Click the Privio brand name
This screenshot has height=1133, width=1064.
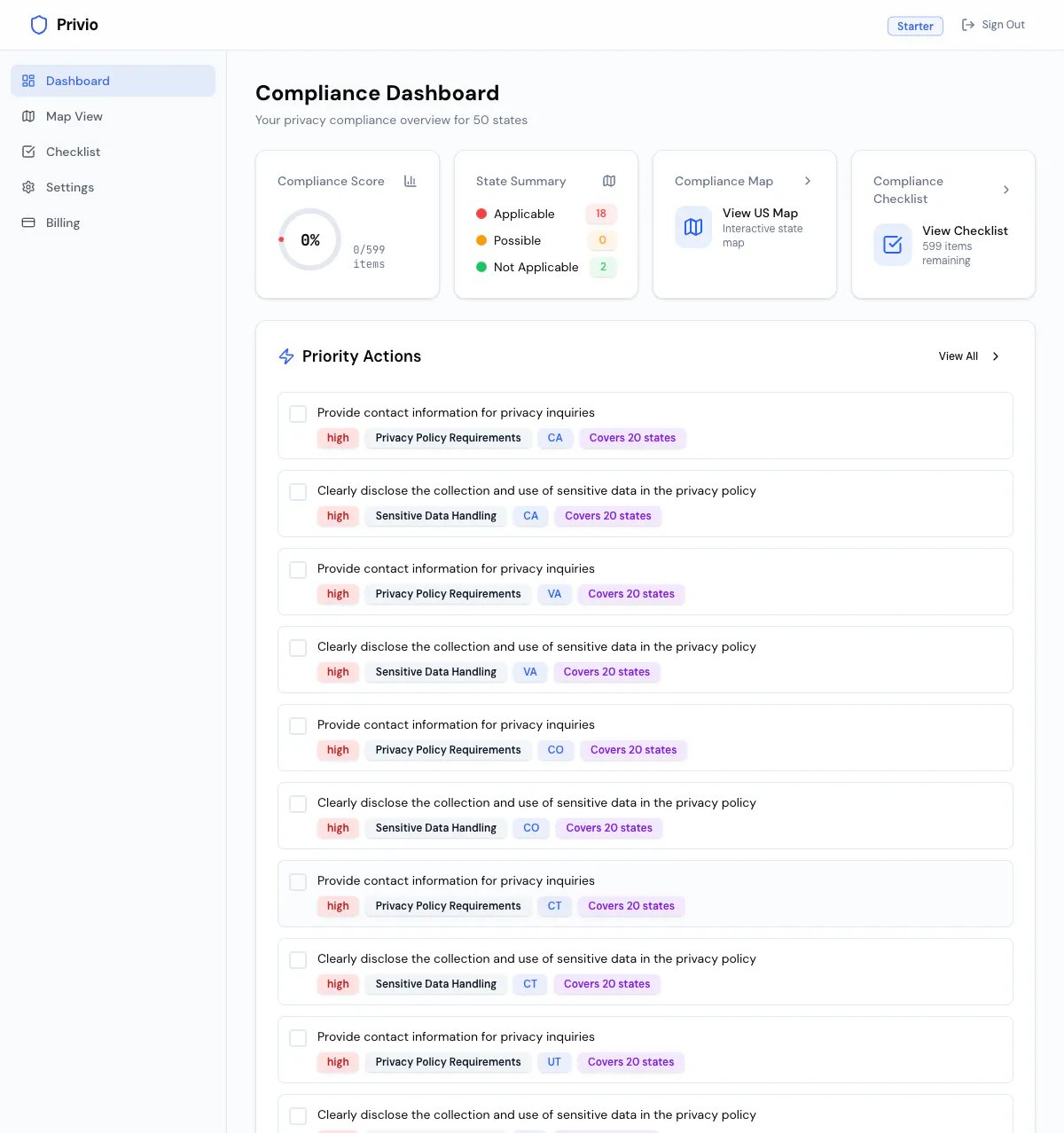tap(77, 25)
